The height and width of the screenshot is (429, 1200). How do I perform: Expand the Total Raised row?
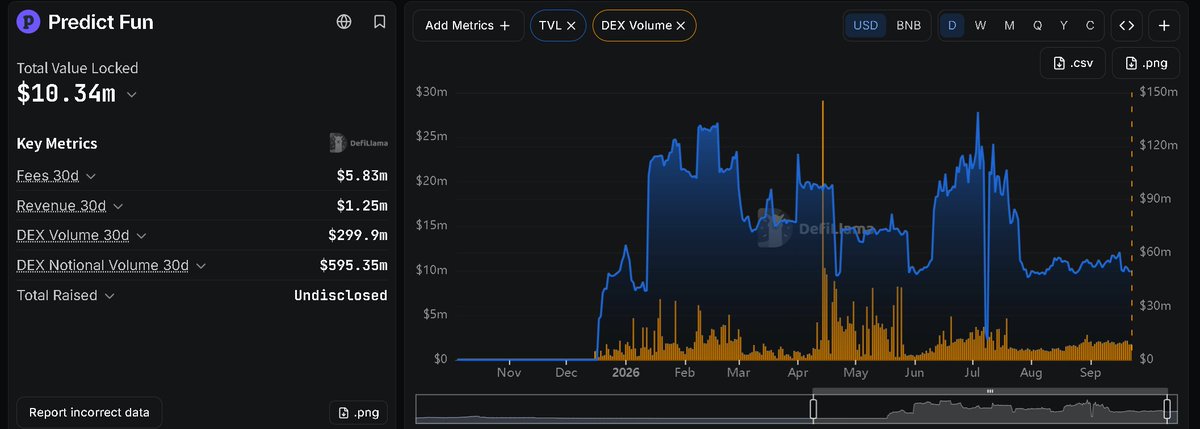109,296
